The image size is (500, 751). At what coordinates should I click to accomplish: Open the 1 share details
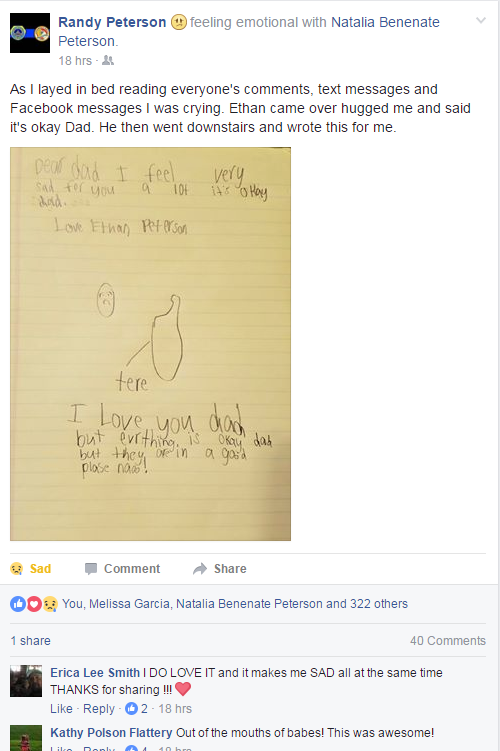pyautogui.click(x=31, y=641)
